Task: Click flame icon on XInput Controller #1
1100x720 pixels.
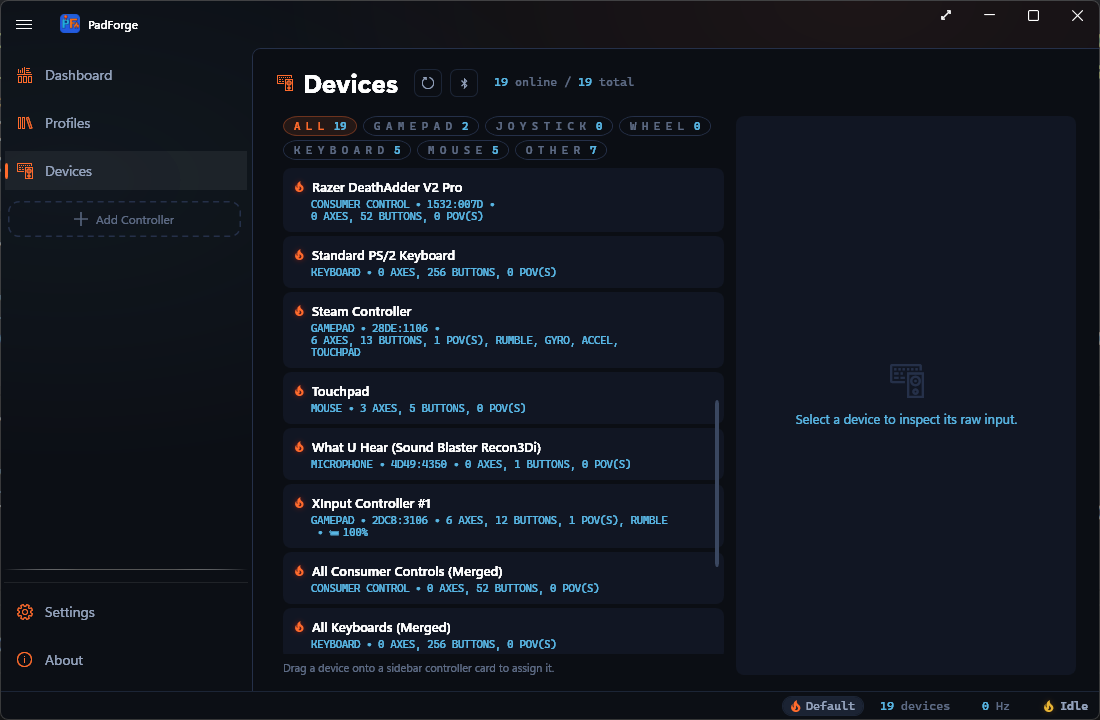Action: pos(300,503)
